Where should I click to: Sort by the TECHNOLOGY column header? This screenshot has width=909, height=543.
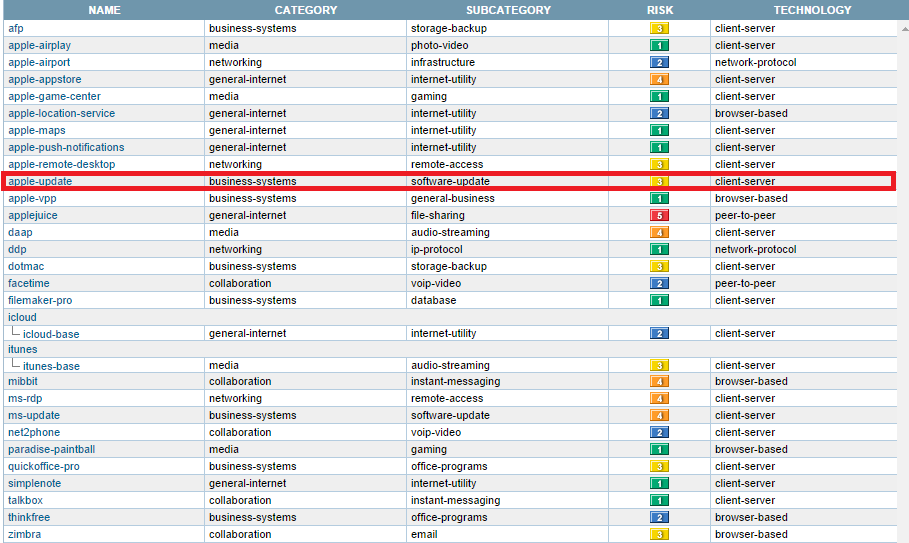pos(812,10)
